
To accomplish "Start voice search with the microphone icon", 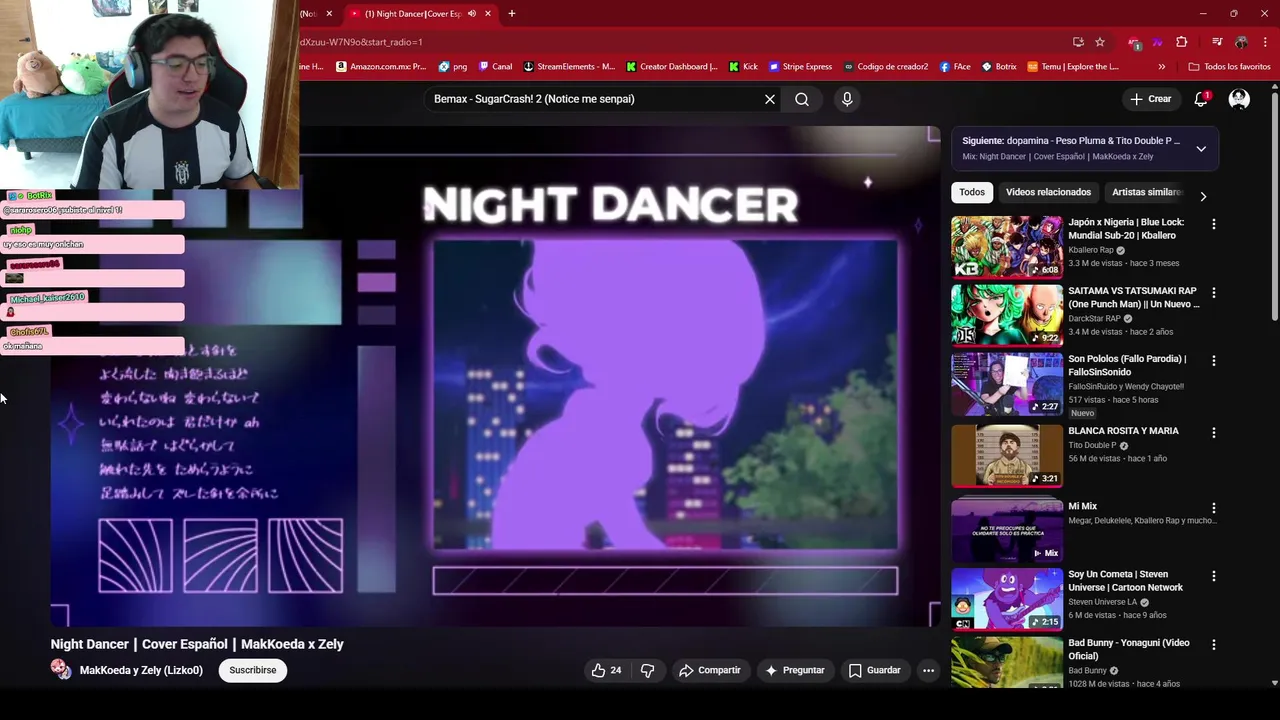I will point(847,99).
